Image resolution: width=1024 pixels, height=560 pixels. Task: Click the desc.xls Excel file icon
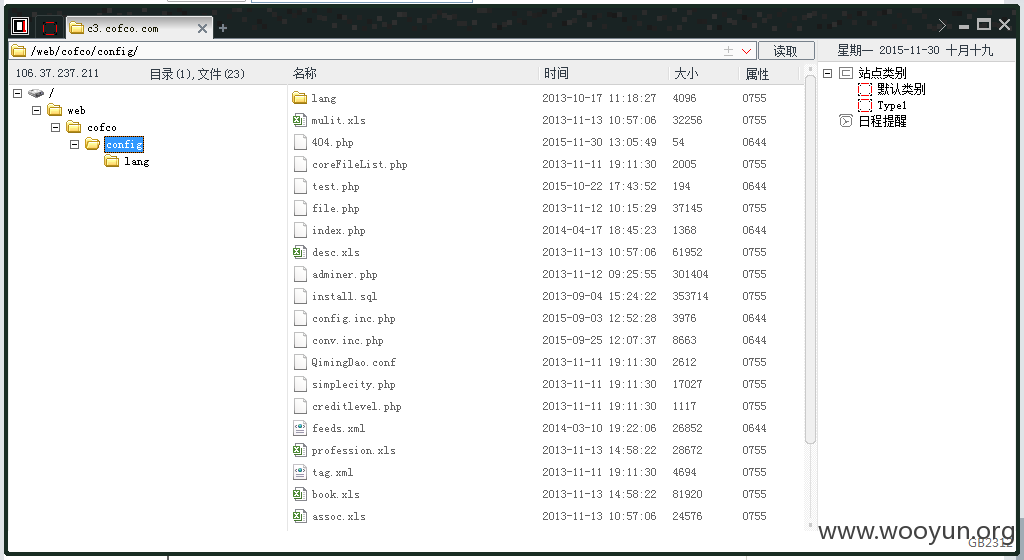click(x=300, y=252)
